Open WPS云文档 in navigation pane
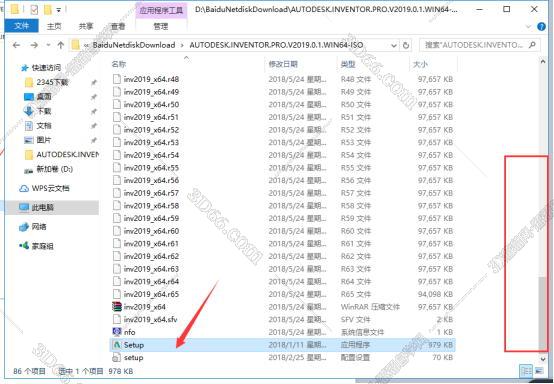 coord(51,188)
